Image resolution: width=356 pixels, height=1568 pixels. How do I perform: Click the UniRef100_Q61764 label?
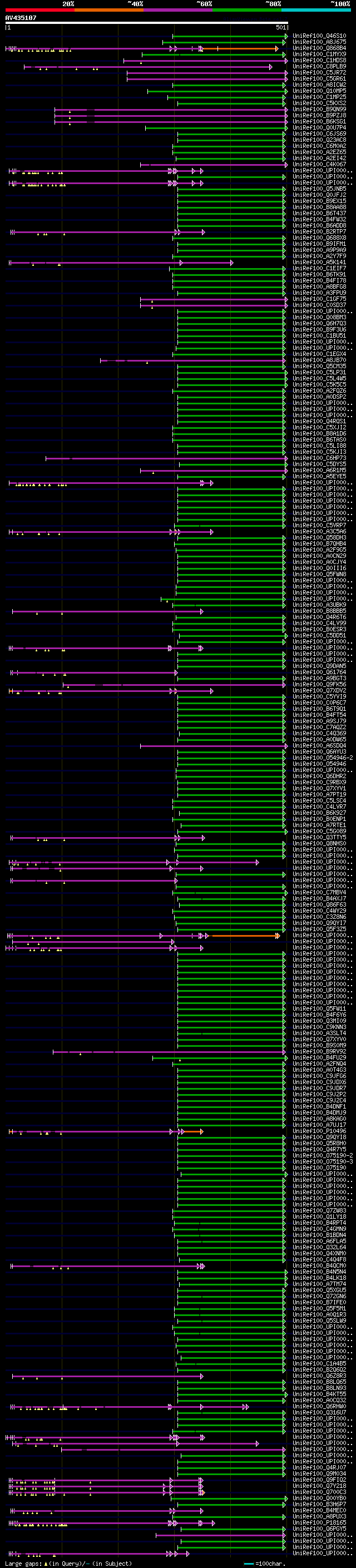319,672
